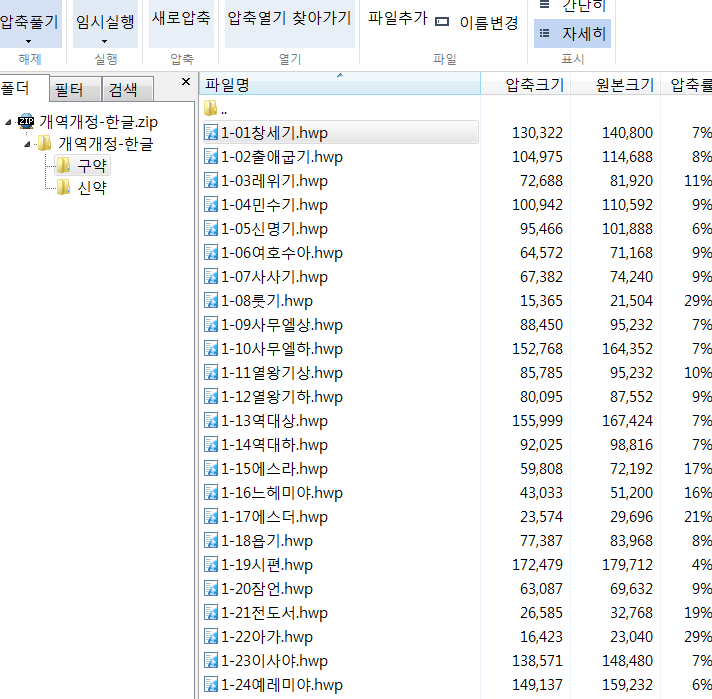Select file icon of 1-05신명기.hwp
This screenshot has height=699, width=712.
point(211,228)
